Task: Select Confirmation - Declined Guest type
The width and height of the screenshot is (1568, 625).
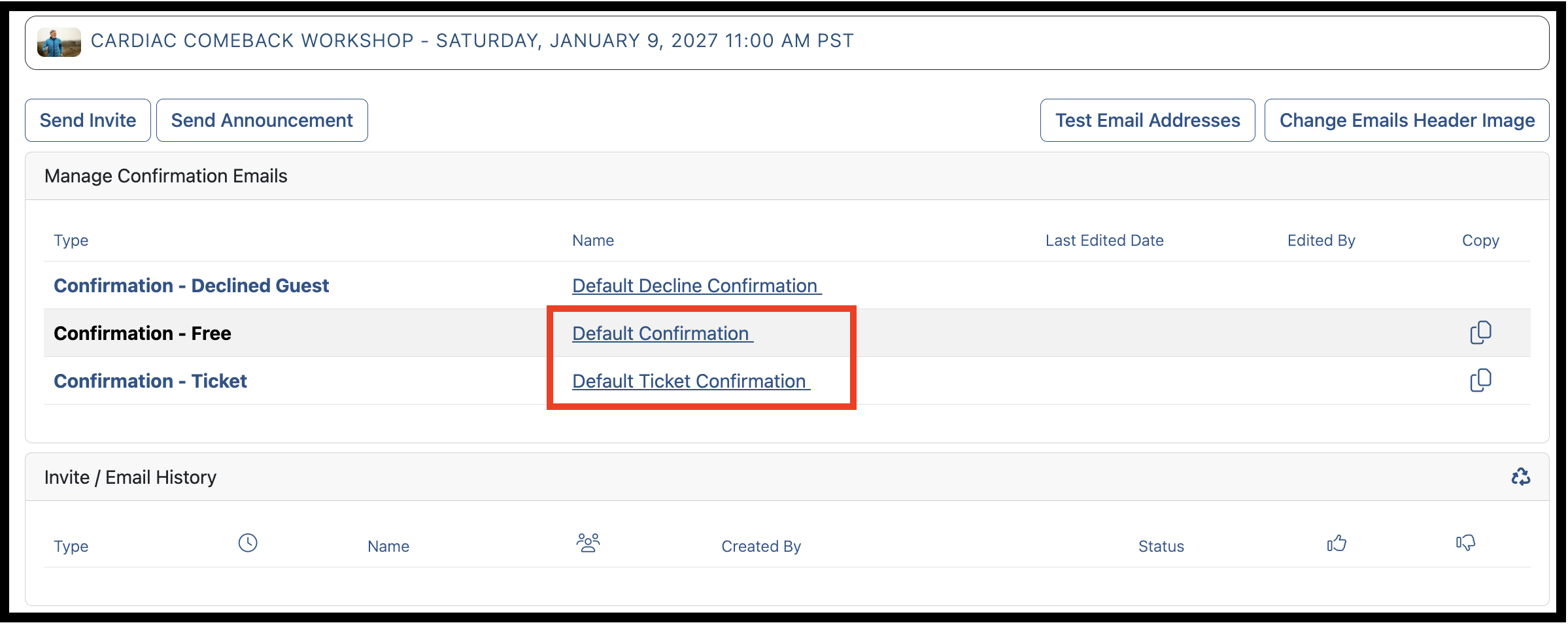Action: point(191,286)
